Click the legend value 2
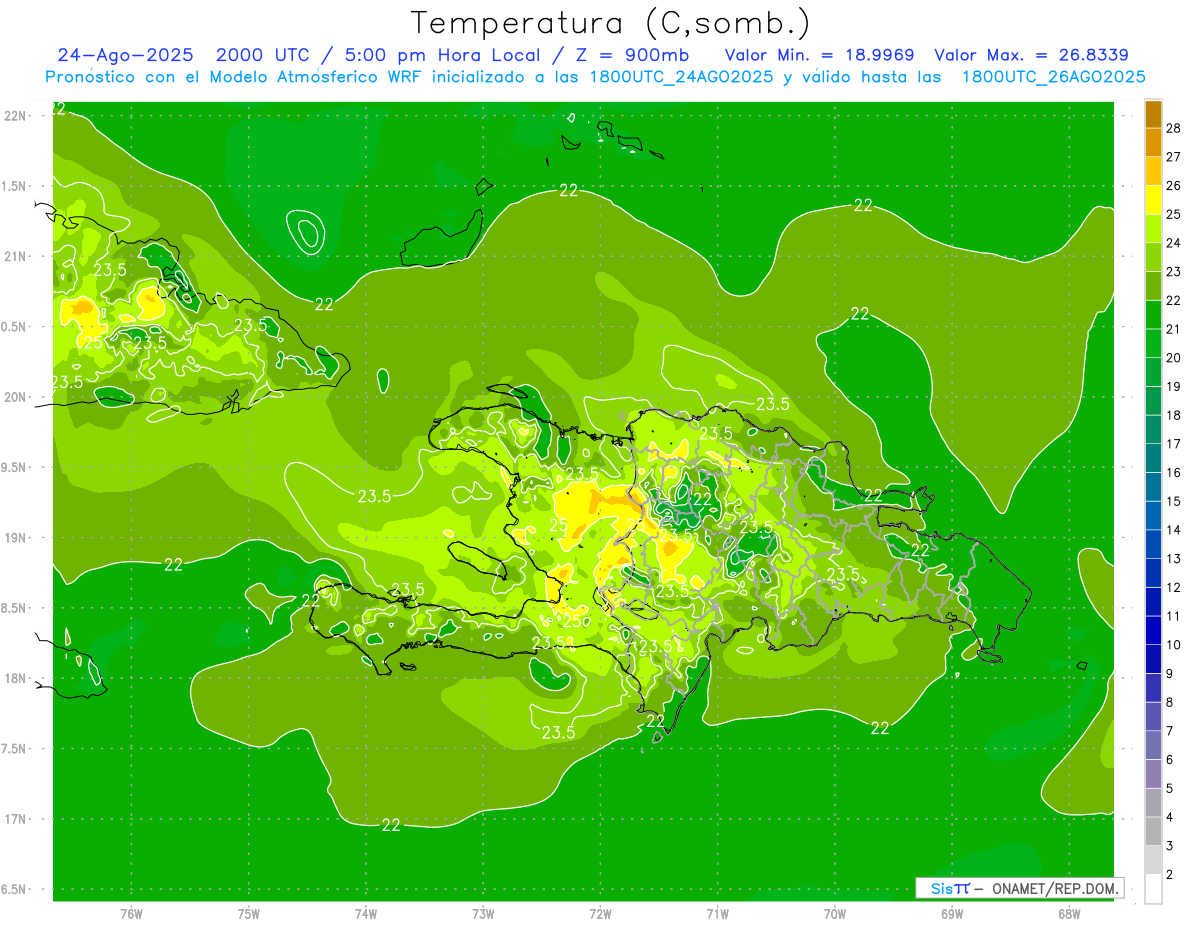Viewport: 1200px width, 927px height. point(1170,875)
